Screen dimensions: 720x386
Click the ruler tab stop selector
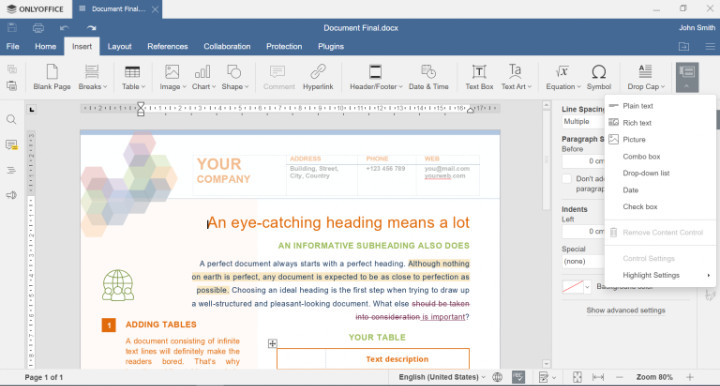(x=31, y=110)
